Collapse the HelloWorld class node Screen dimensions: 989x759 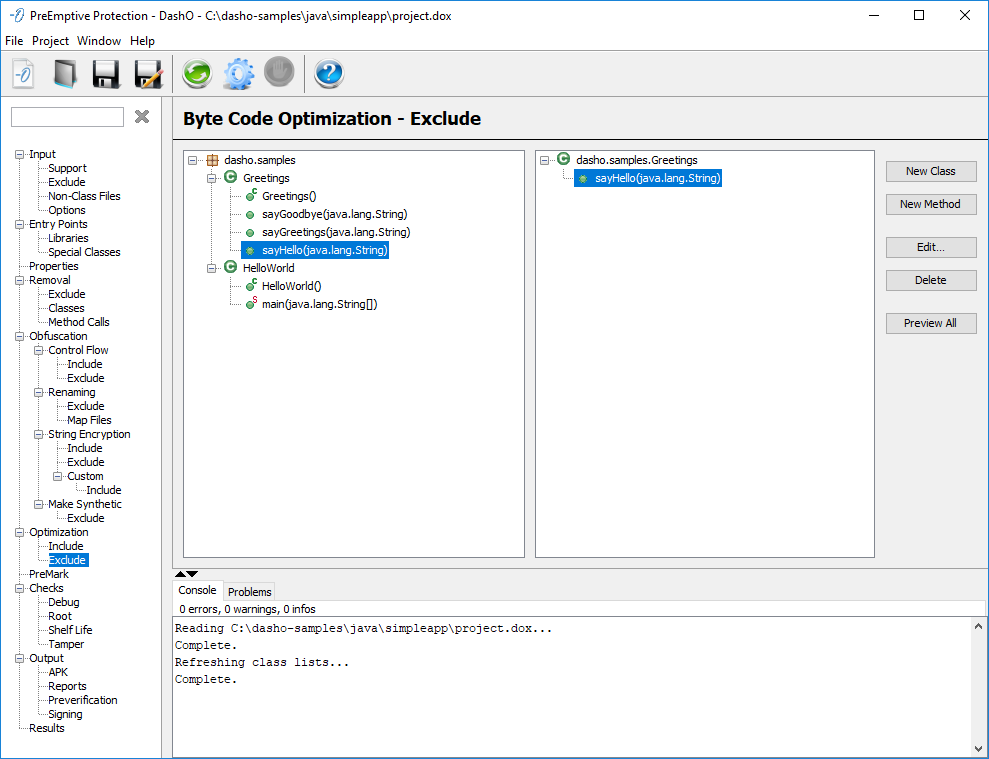point(212,268)
